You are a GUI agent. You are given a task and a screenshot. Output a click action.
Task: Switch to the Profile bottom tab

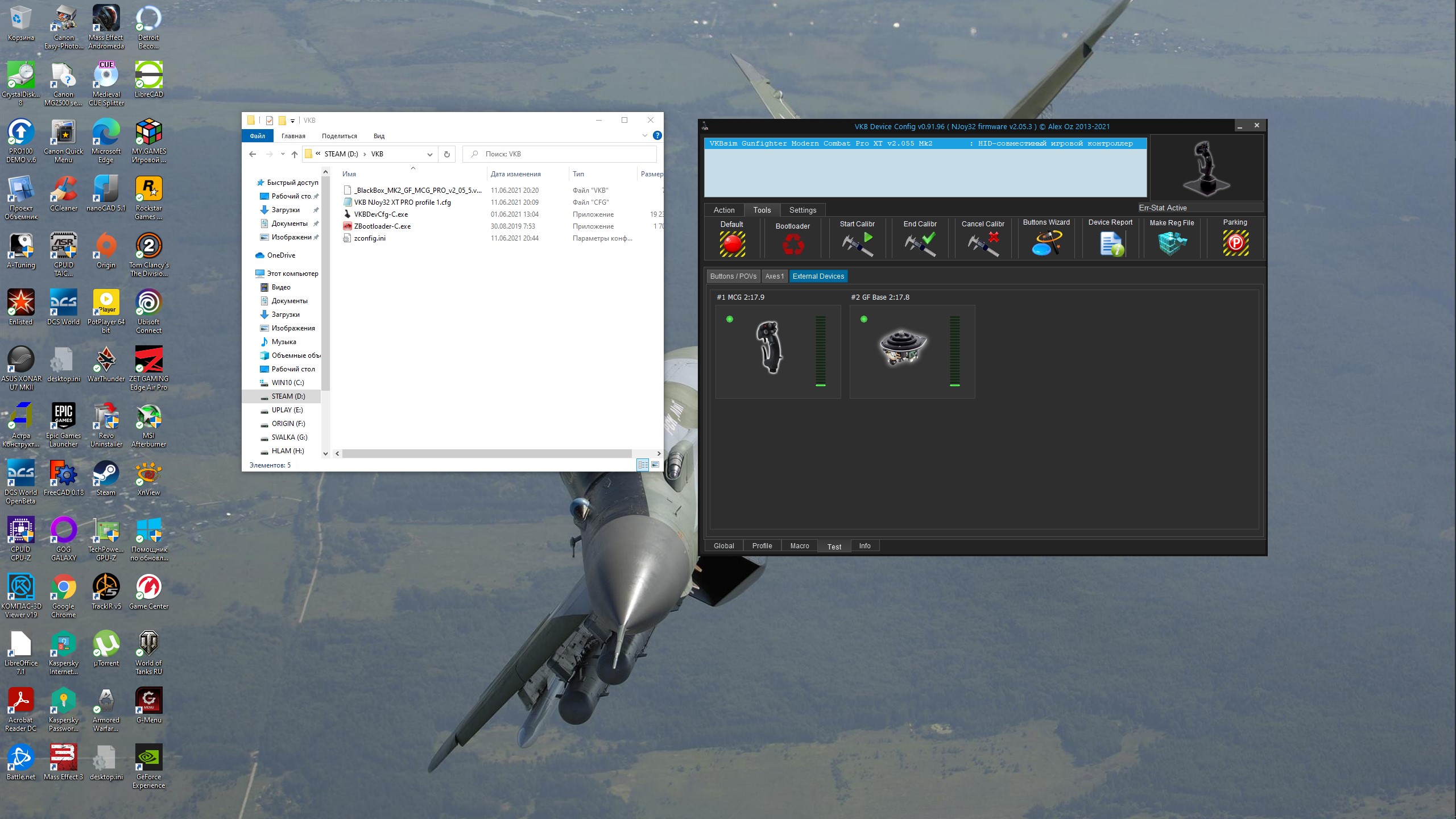pos(762,546)
